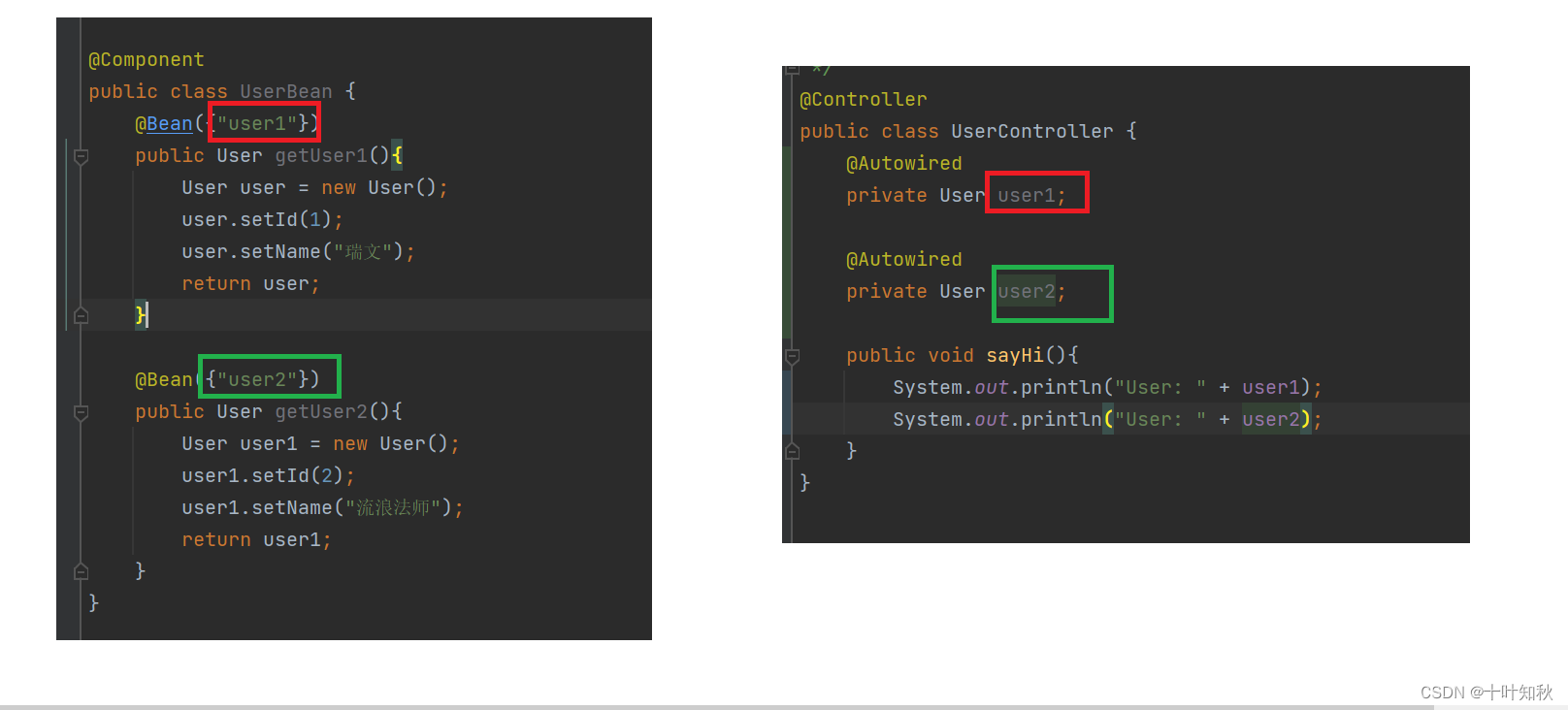The height and width of the screenshot is (710, 1568).
Task: Collapse the getUser2 method using its gutter fold marker
Action: click(x=82, y=412)
